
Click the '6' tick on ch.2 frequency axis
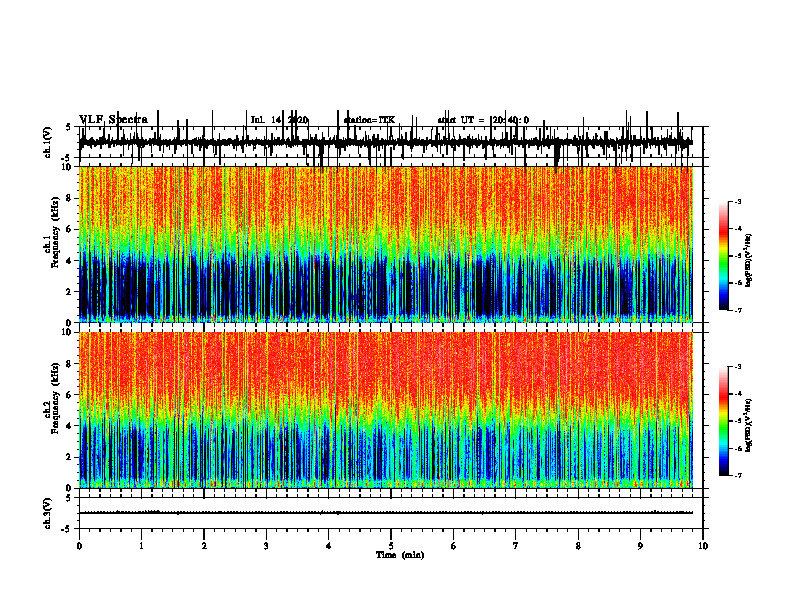pos(70,395)
